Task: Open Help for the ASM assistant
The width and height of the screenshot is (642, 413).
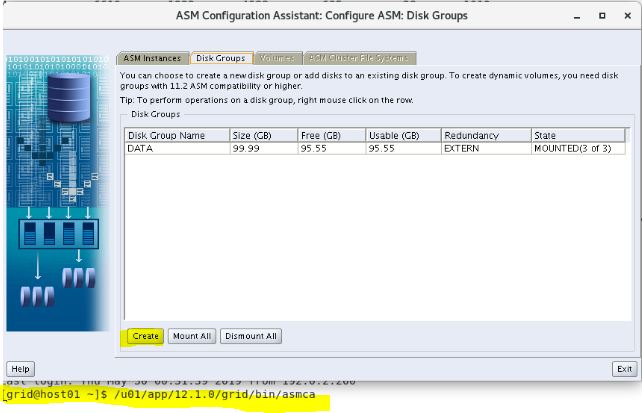Action: point(19,369)
